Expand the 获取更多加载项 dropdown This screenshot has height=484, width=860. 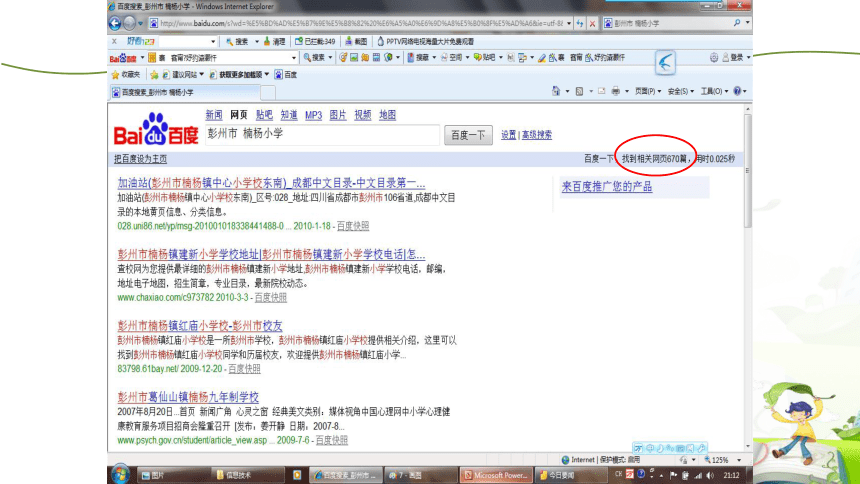pyautogui.click(x=267, y=75)
